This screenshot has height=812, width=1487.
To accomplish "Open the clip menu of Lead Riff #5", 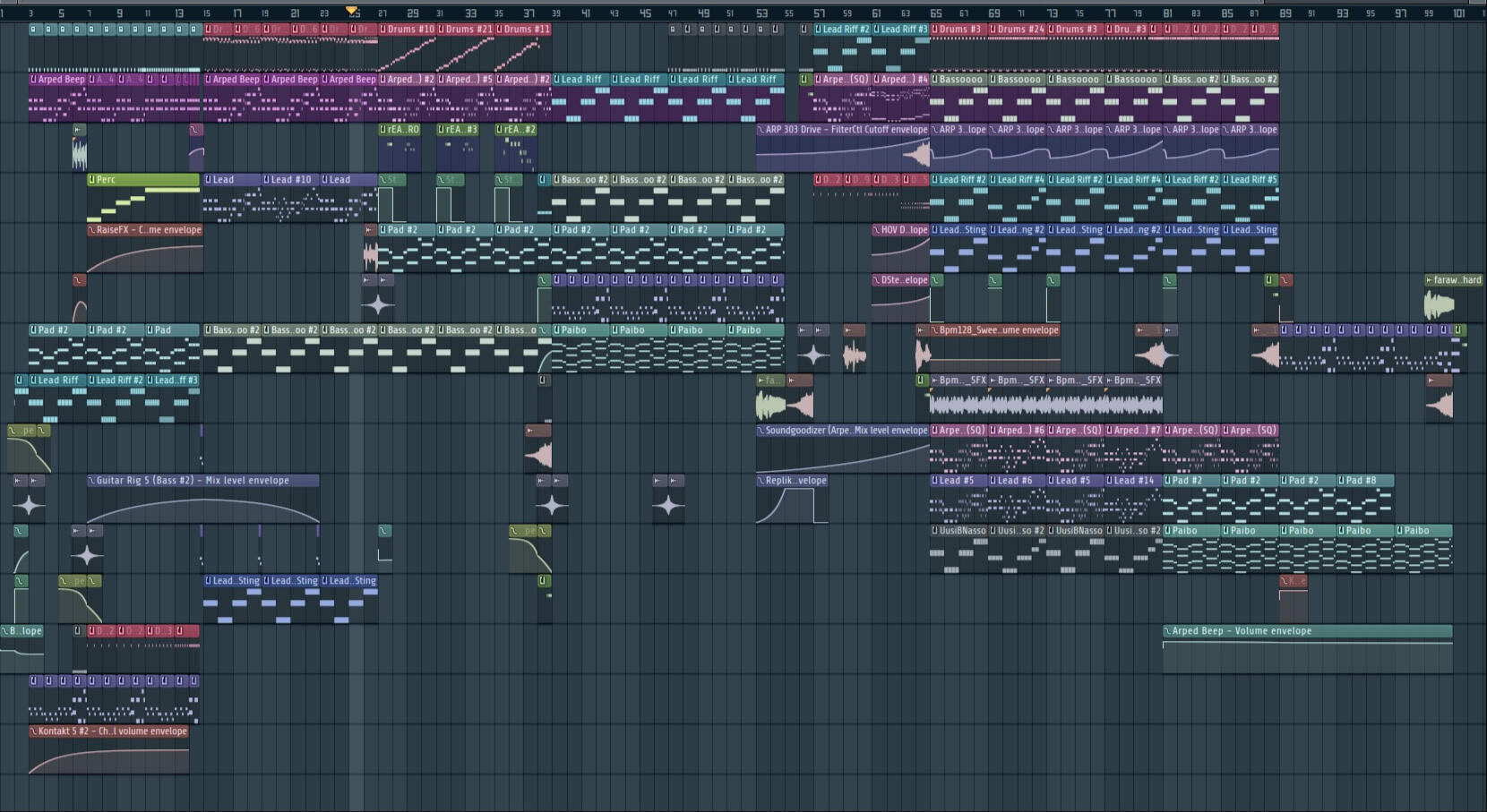I will (x=1226, y=180).
